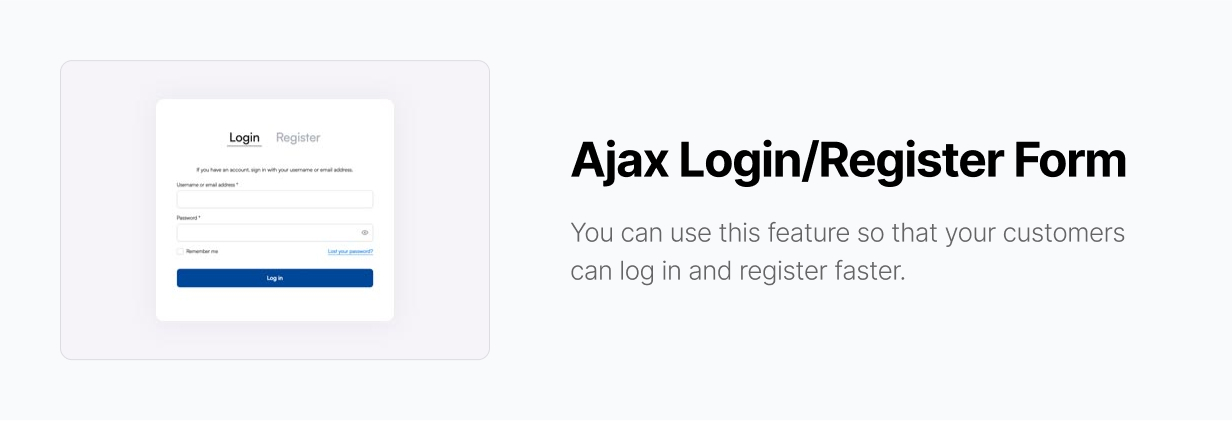The image size is (1232, 421).
Task: Focus the Username or email address field
Action: 275,199
